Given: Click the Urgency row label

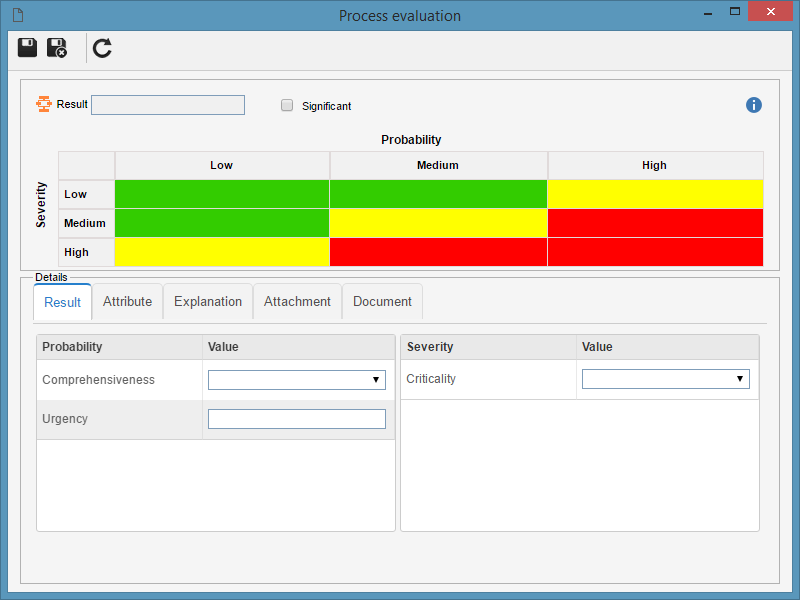Looking at the screenshot, I should (65, 419).
